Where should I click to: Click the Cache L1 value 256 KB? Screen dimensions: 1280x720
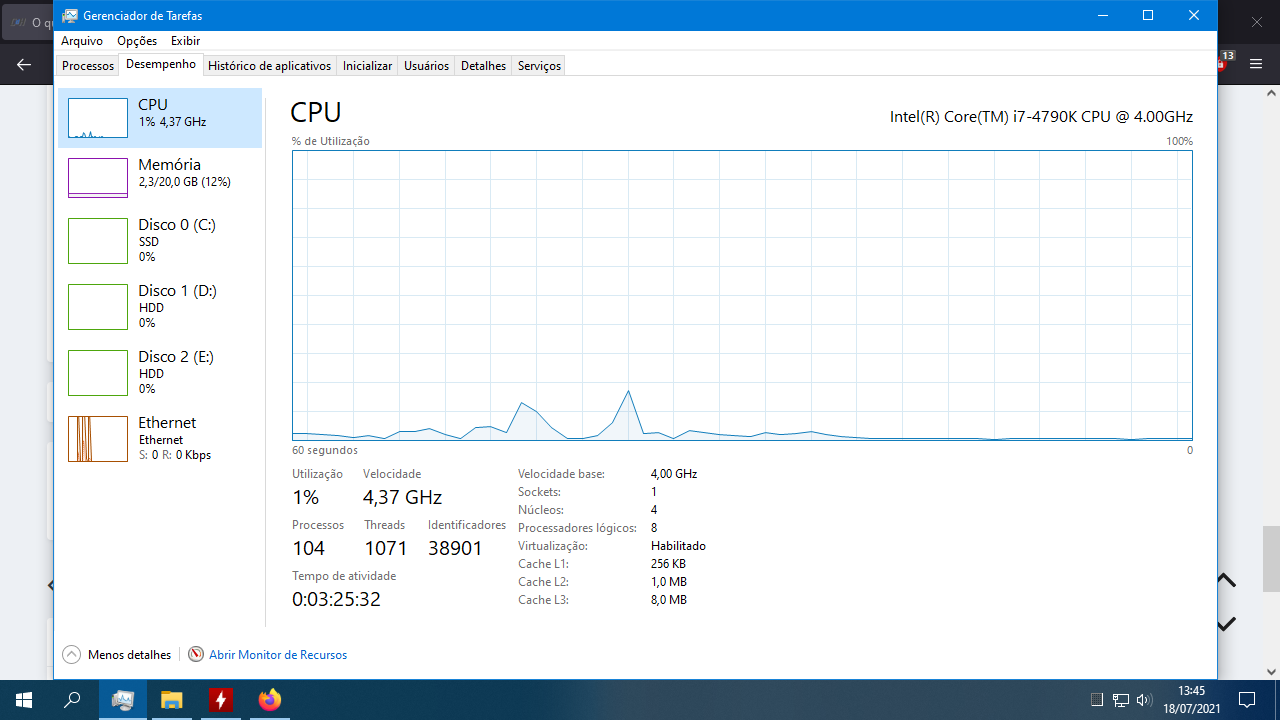(x=668, y=564)
